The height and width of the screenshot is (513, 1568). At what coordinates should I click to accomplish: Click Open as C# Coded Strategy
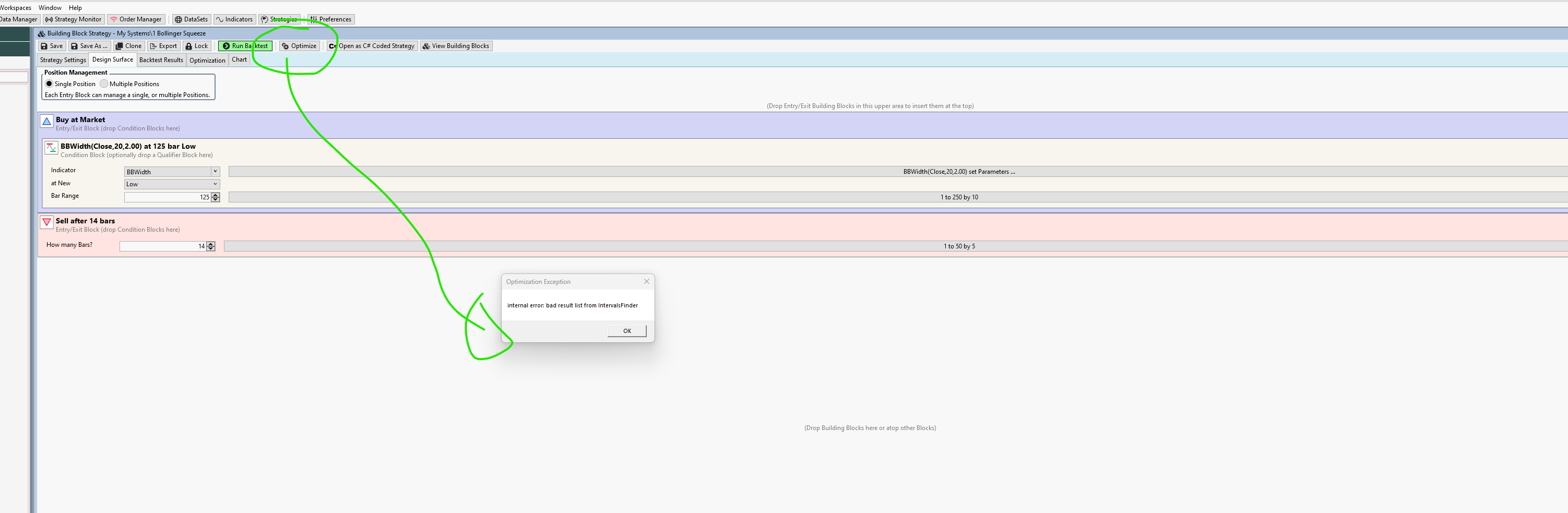[371, 46]
